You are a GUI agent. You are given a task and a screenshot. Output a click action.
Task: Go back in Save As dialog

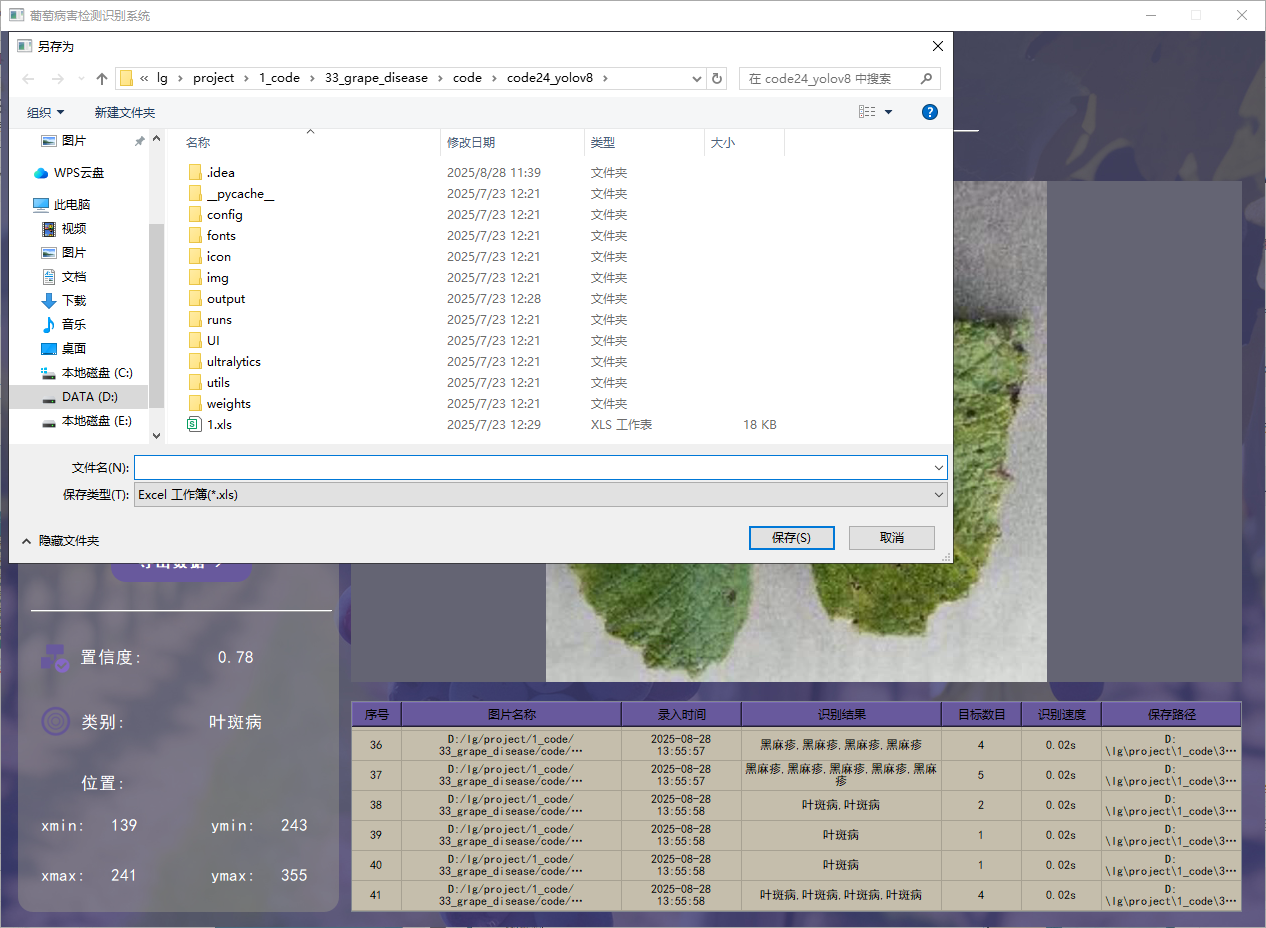pyautogui.click(x=28, y=78)
